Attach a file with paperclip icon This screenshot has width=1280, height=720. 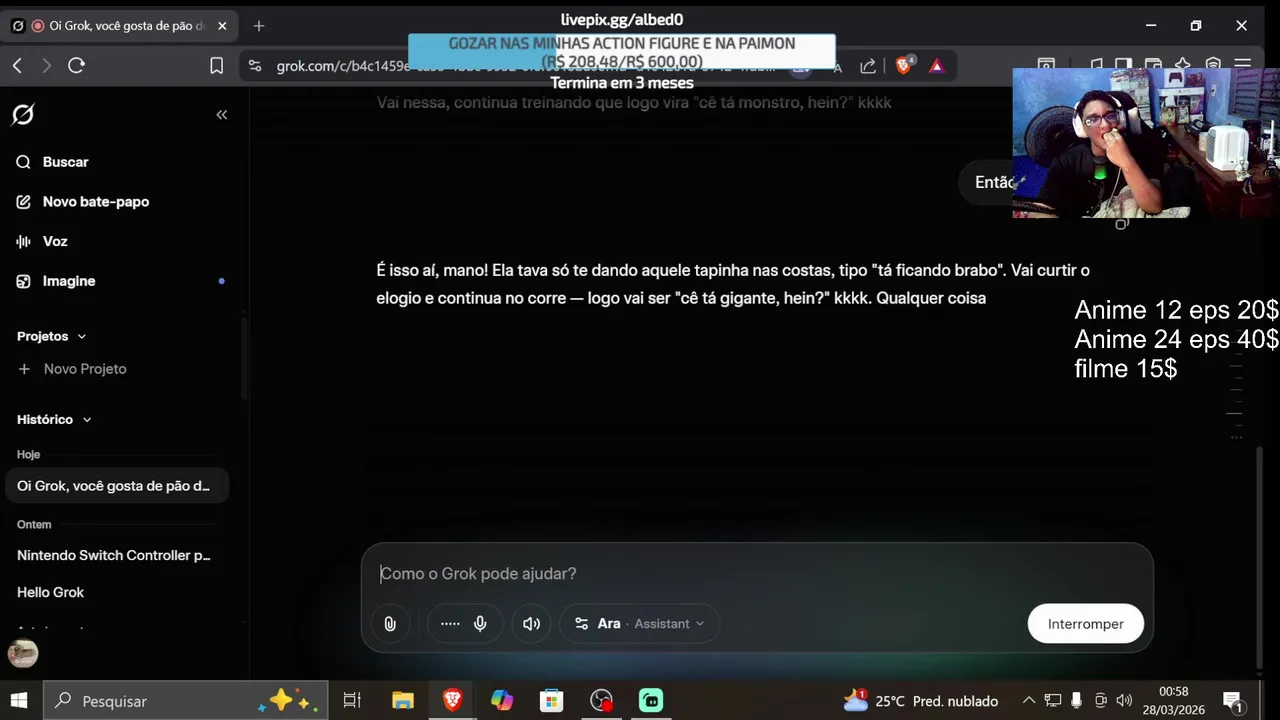tap(390, 624)
